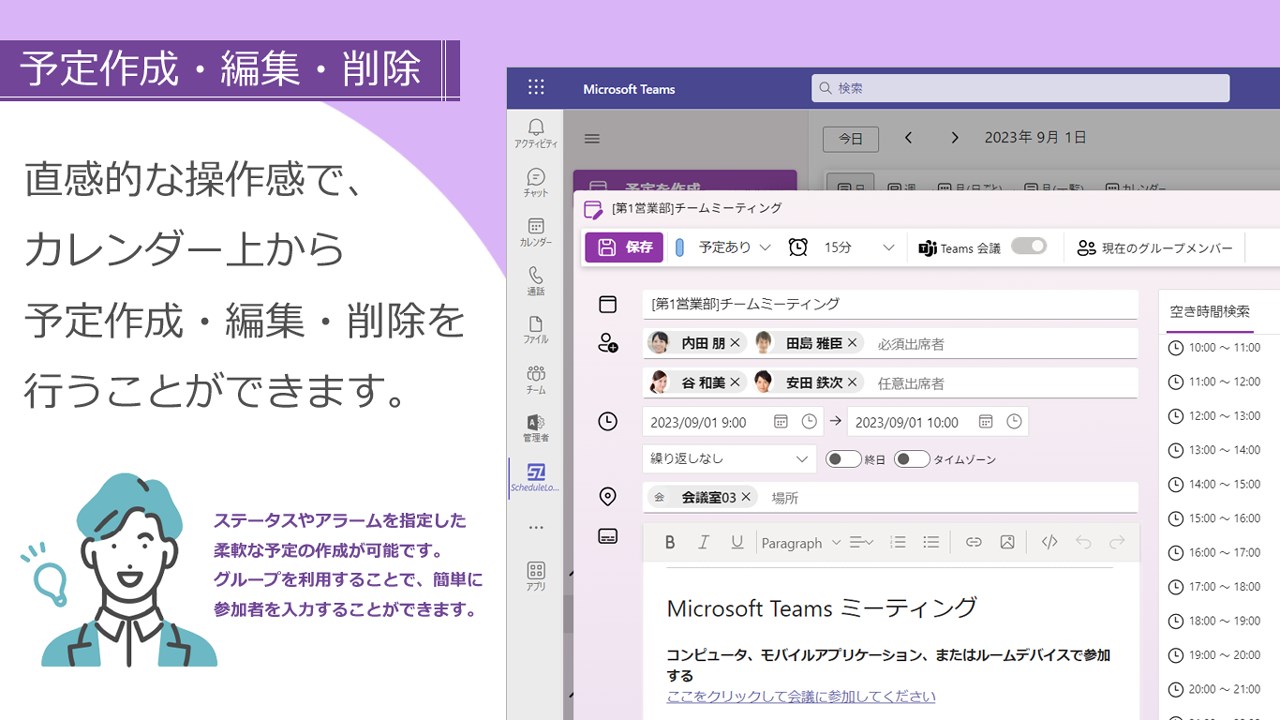Open the 予定あり status dropdown
This screenshot has width=1280, height=720.
coord(723,247)
